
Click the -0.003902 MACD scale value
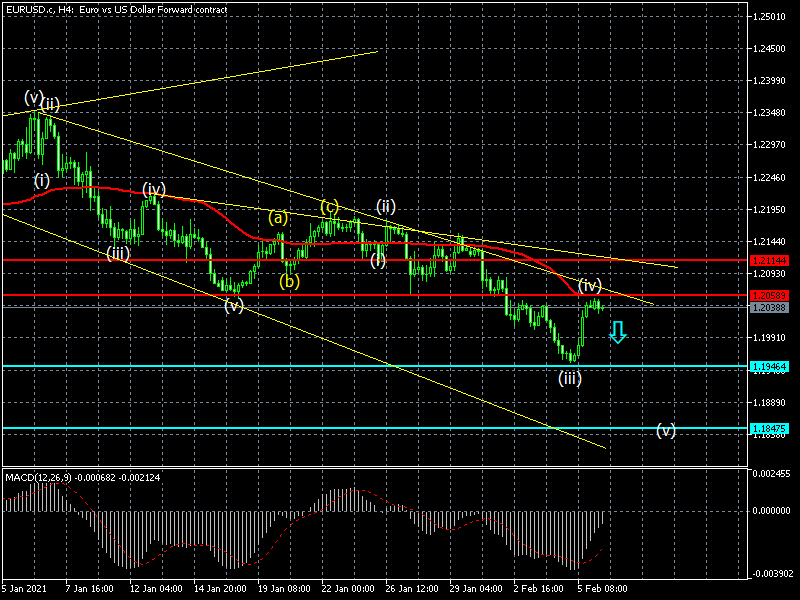(x=771, y=573)
